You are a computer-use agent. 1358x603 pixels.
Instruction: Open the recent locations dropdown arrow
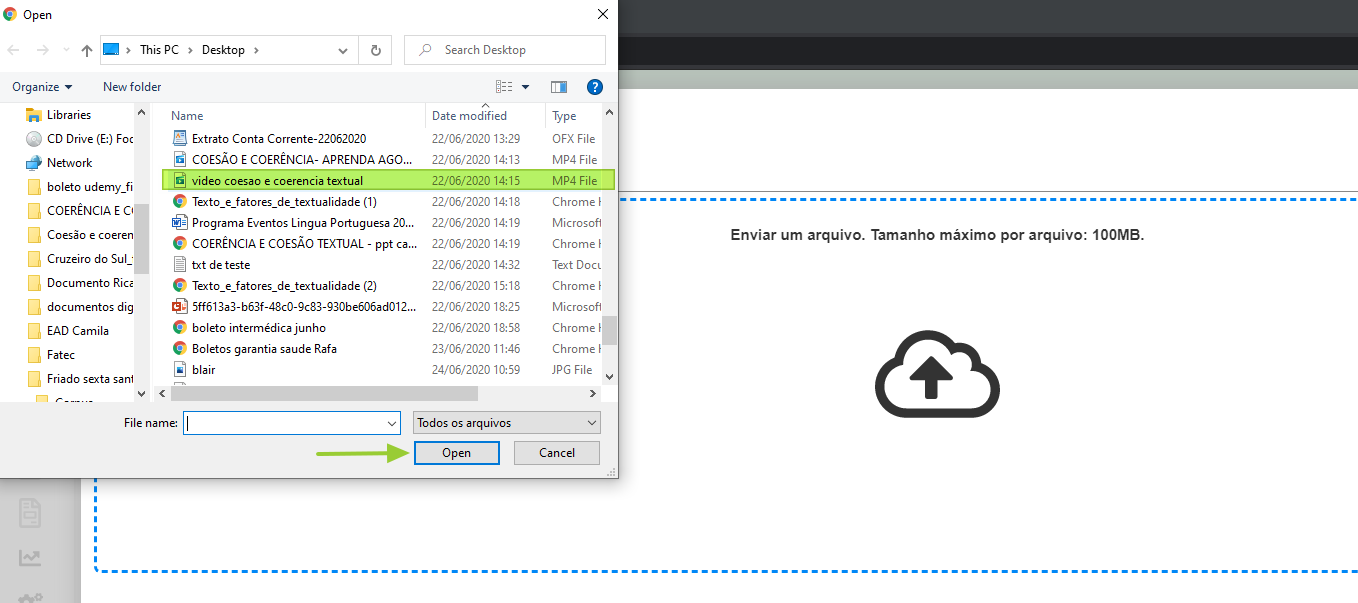(x=65, y=50)
